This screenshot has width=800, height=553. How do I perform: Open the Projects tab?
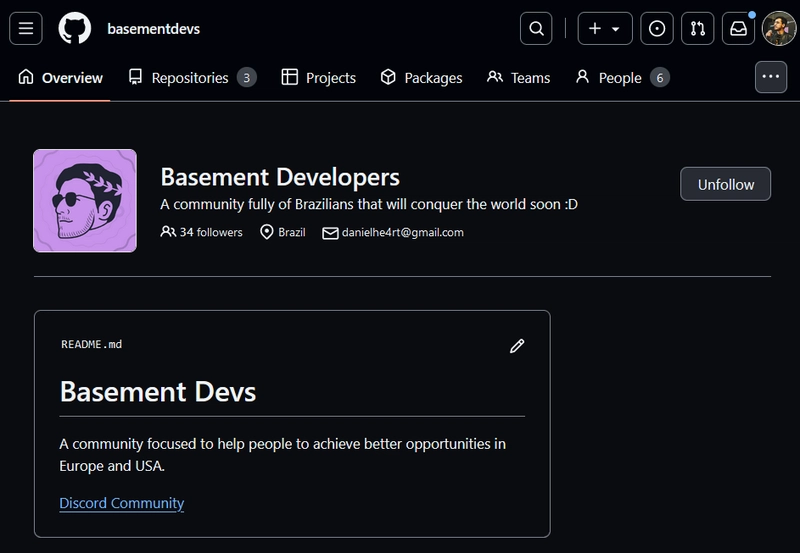coord(318,78)
